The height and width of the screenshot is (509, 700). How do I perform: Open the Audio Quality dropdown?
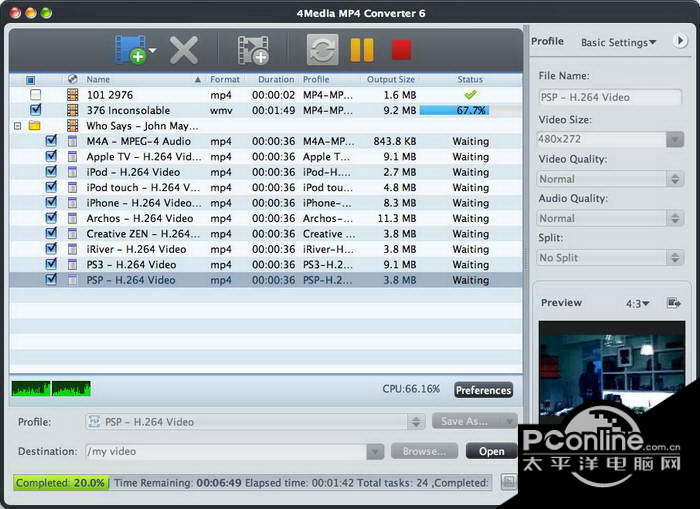[610, 218]
